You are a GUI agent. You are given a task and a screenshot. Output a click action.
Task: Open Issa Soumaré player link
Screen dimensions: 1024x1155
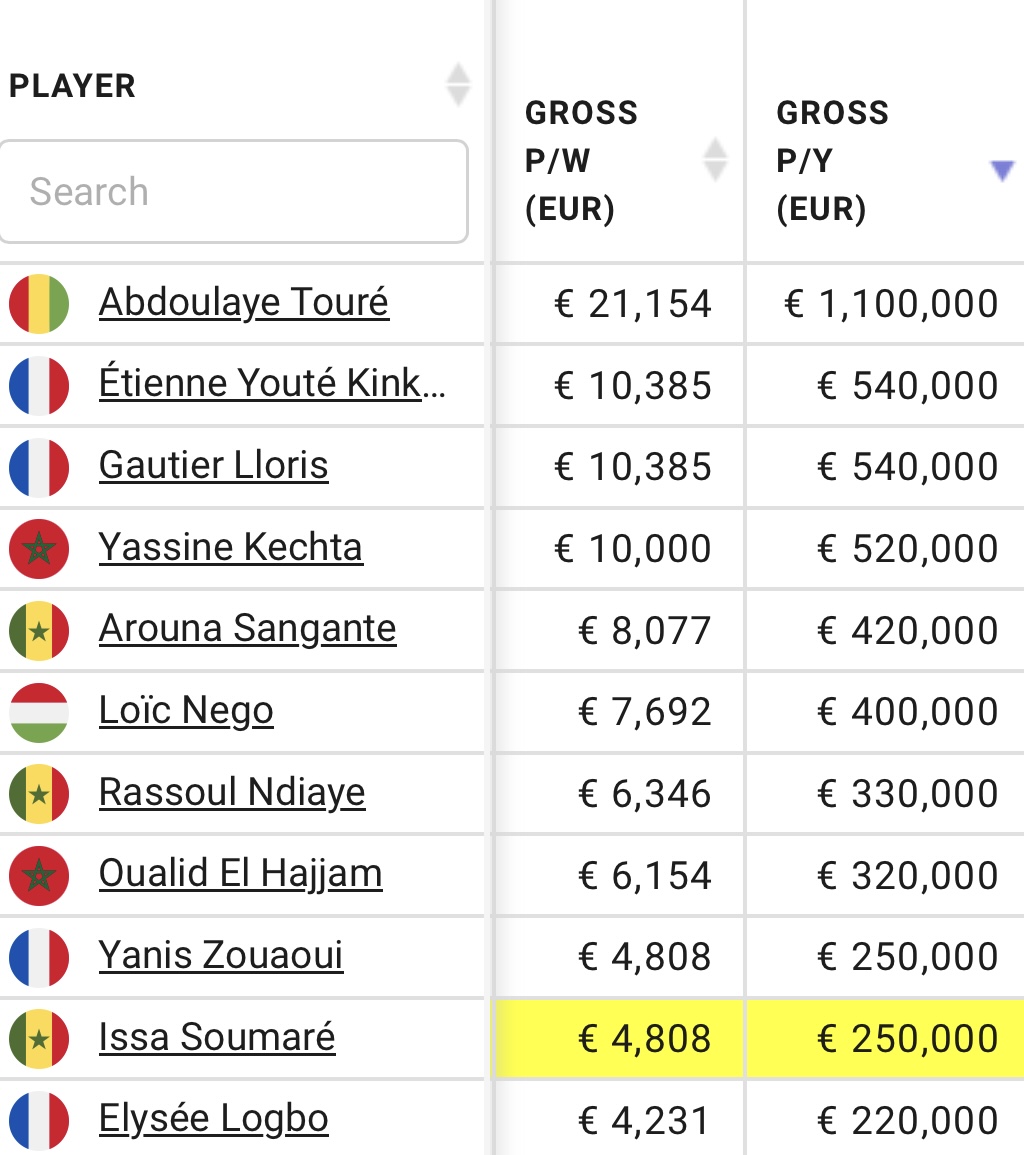coord(217,1038)
